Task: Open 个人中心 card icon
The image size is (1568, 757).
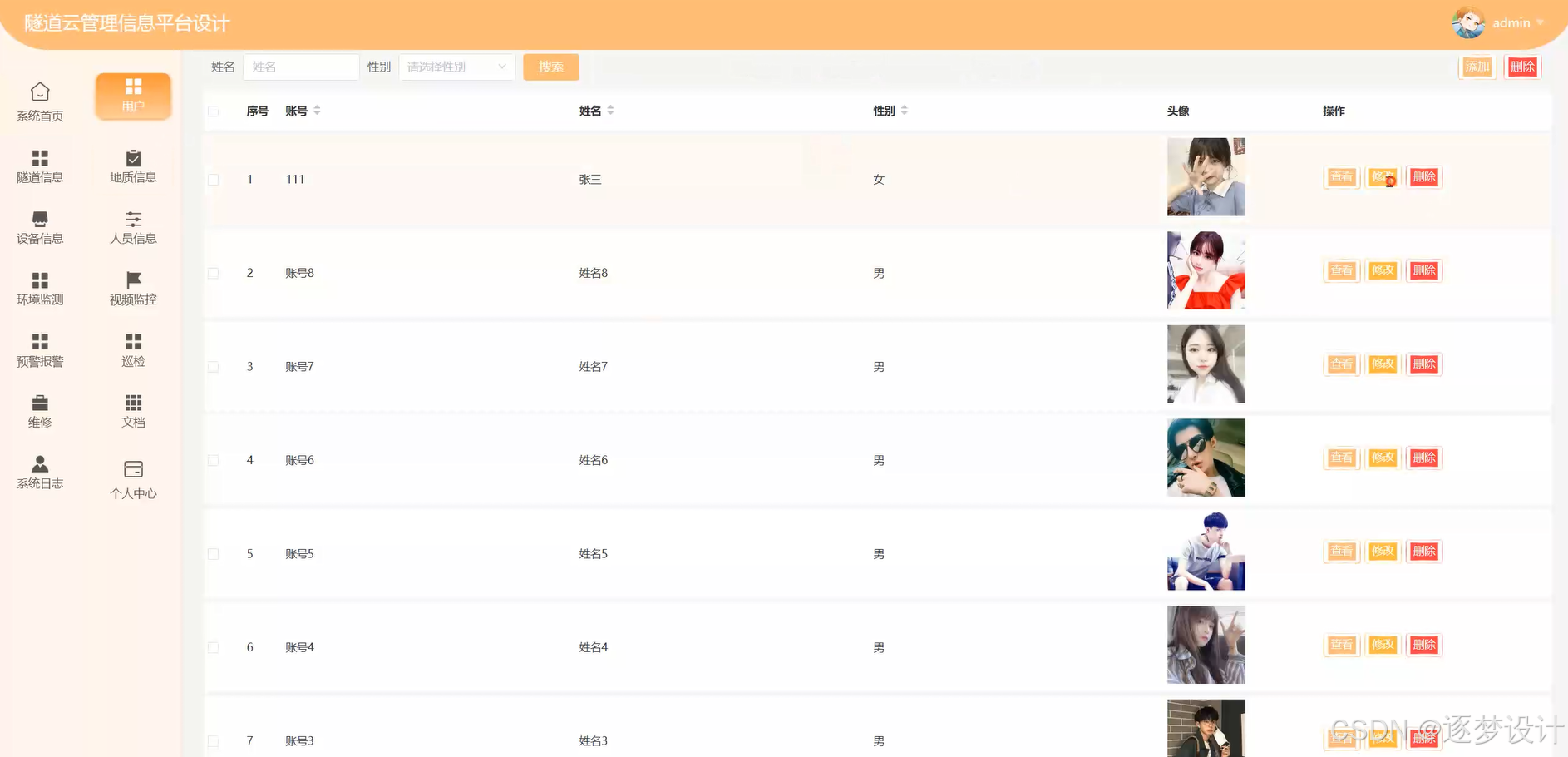Action: [133, 469]
